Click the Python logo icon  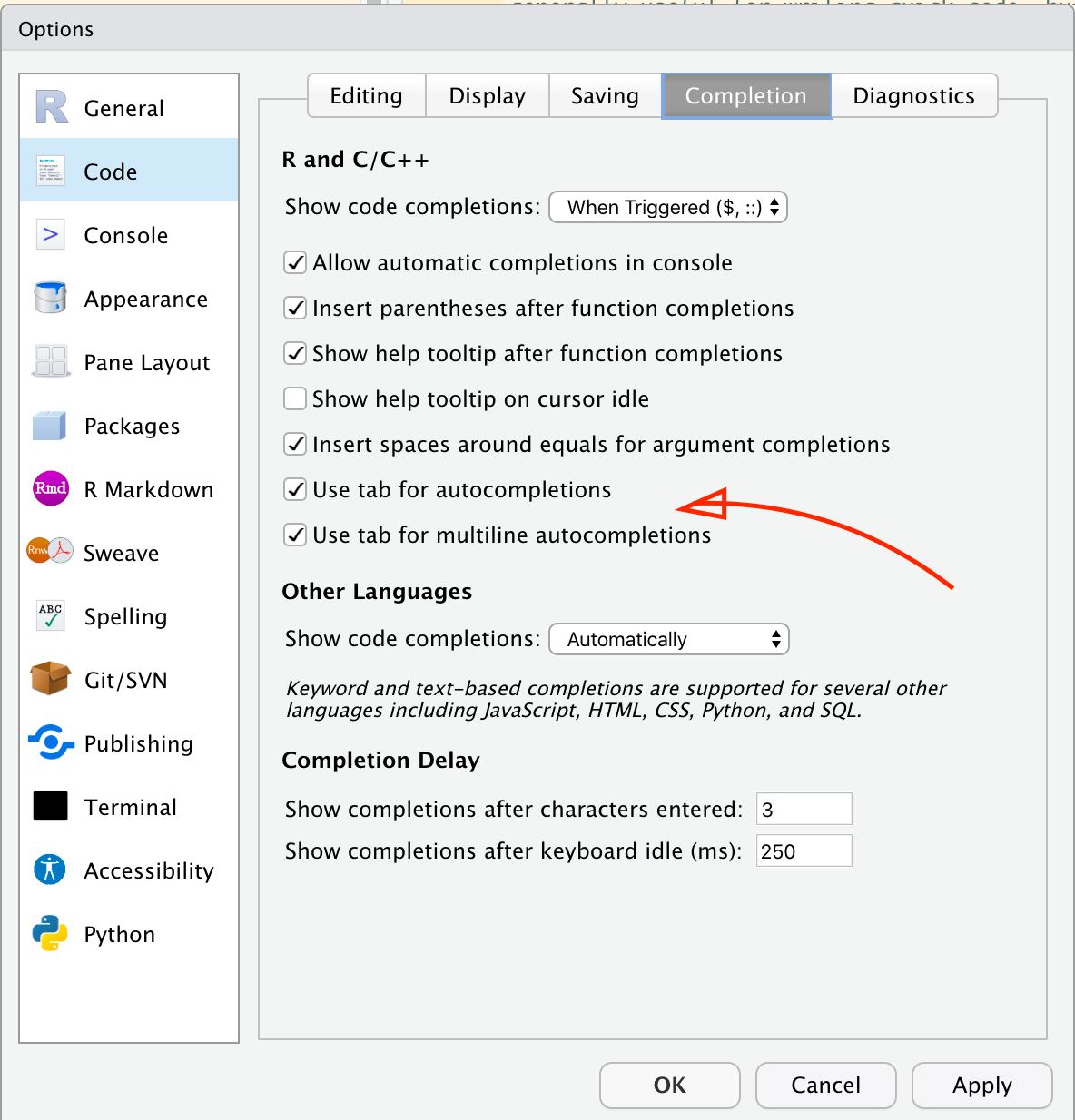50,933
